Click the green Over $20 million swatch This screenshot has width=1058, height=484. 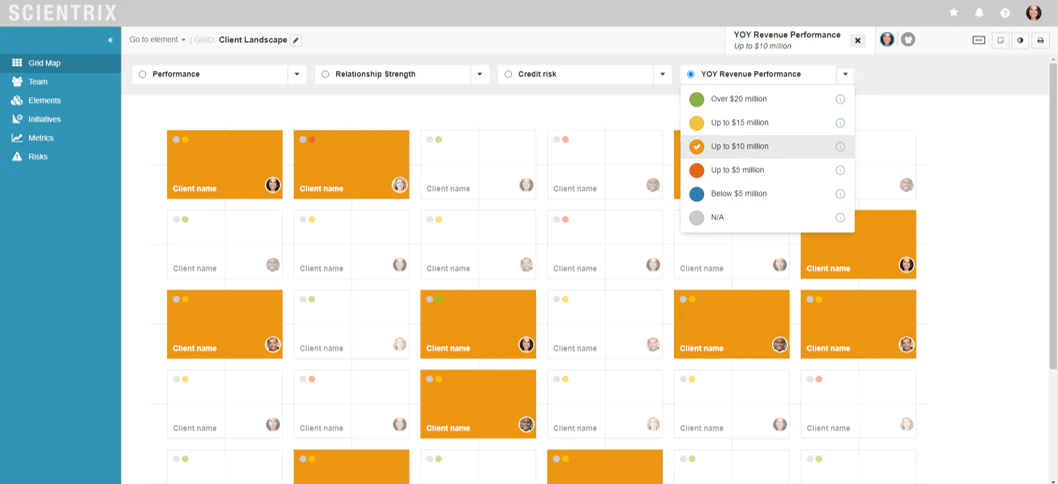697,99
